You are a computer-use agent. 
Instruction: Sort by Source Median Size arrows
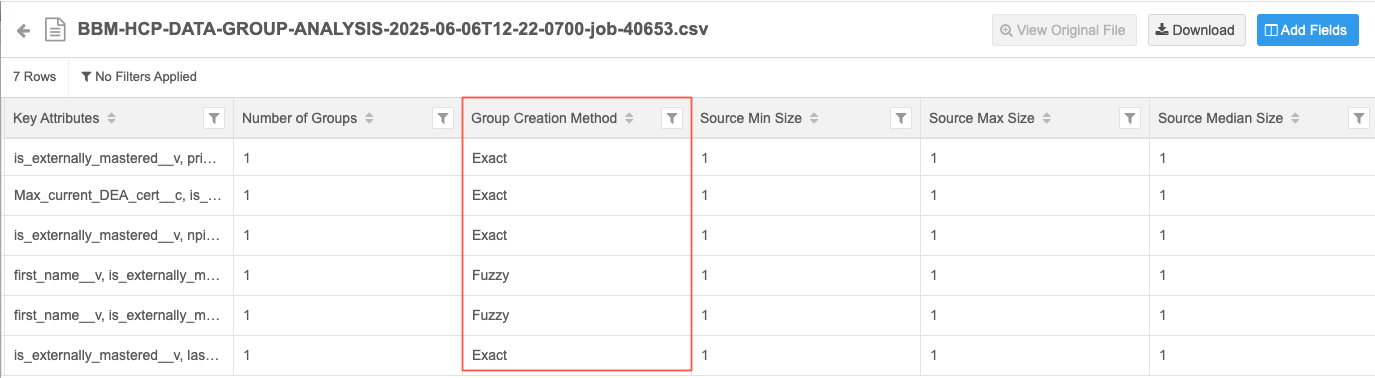[x=1295, y=118]
